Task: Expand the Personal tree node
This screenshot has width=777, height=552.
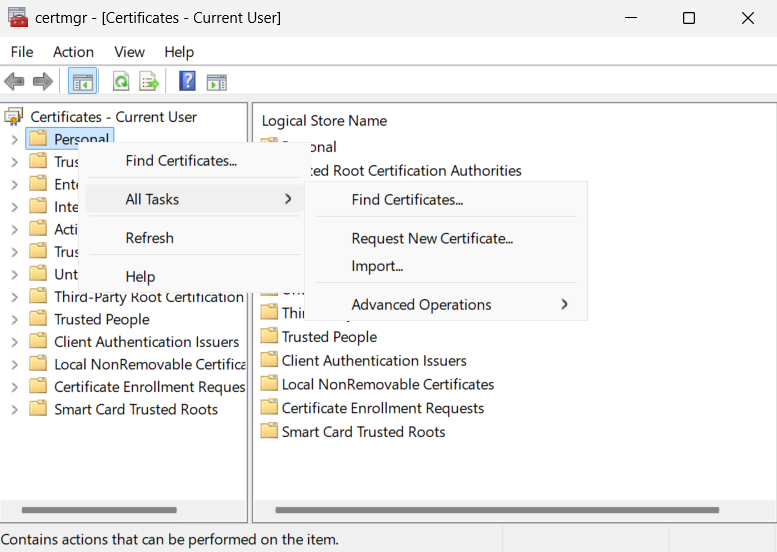Action: [14, 140]
